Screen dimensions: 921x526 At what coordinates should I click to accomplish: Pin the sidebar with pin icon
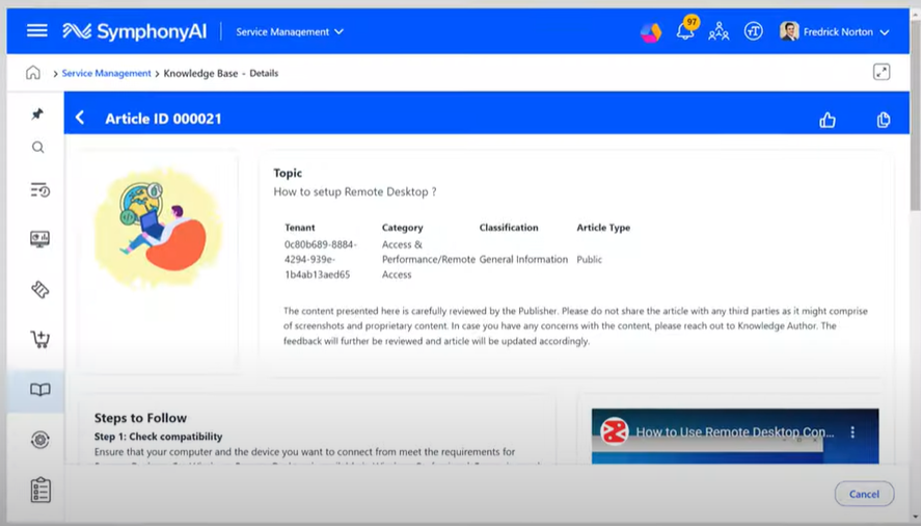coord(38,114)
